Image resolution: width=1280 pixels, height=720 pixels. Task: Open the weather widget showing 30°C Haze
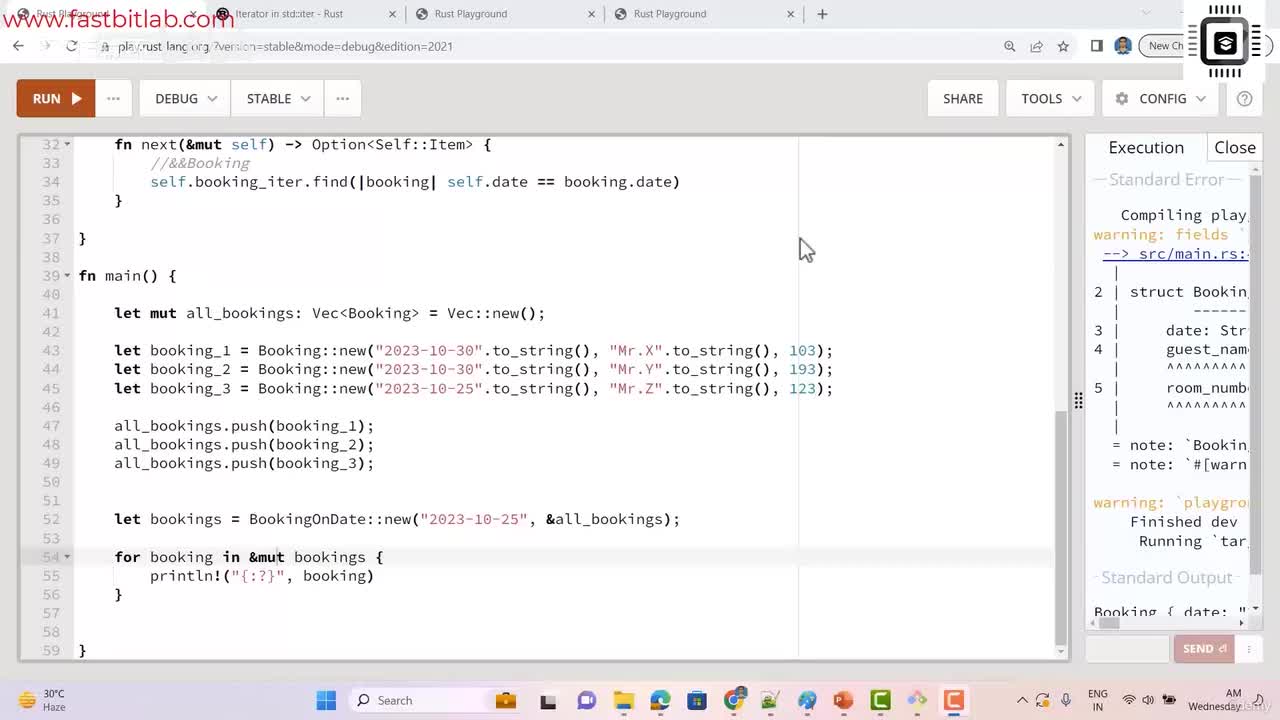tap(42, 700)
